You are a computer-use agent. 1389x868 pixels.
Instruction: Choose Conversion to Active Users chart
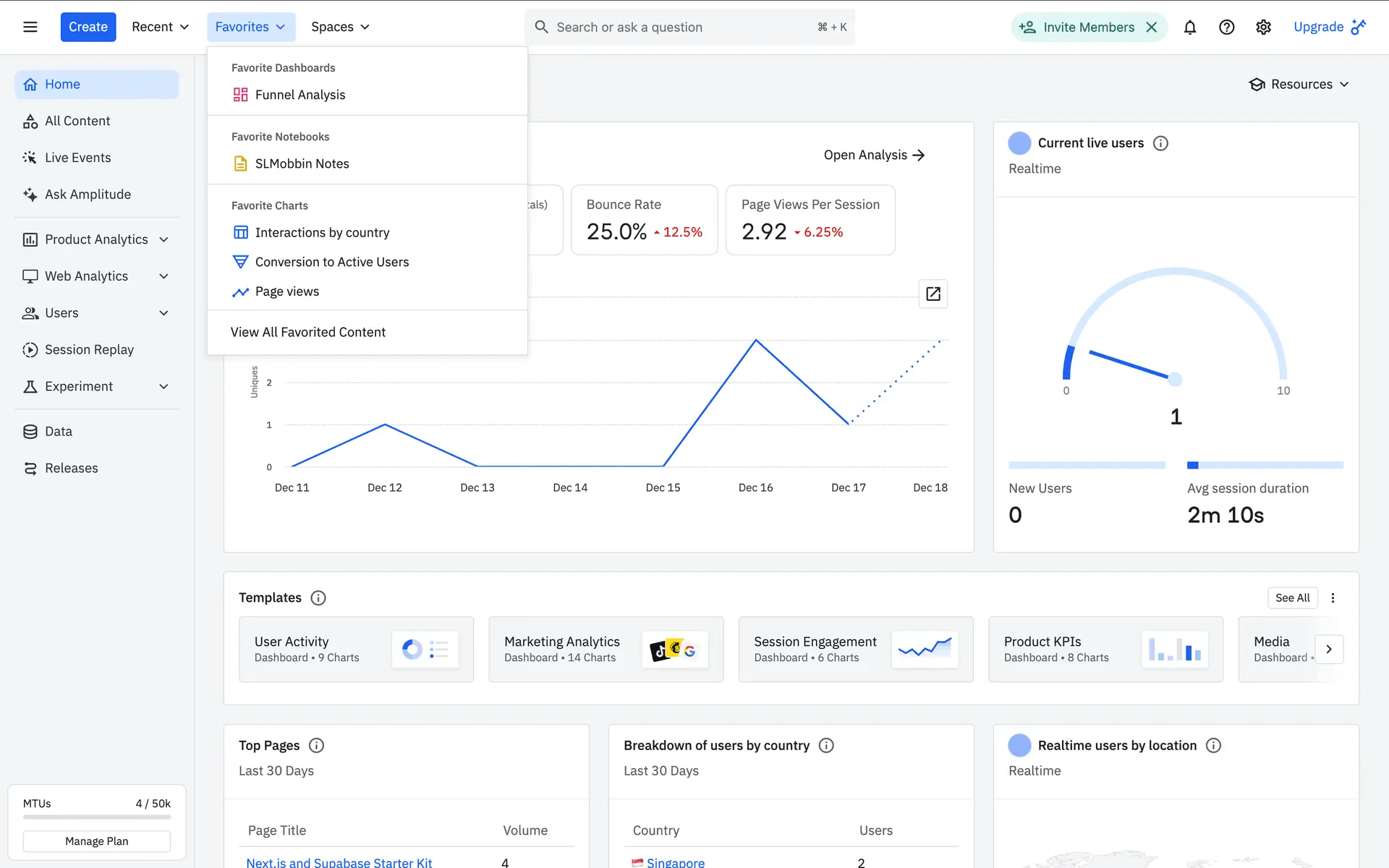pos(331,262)
